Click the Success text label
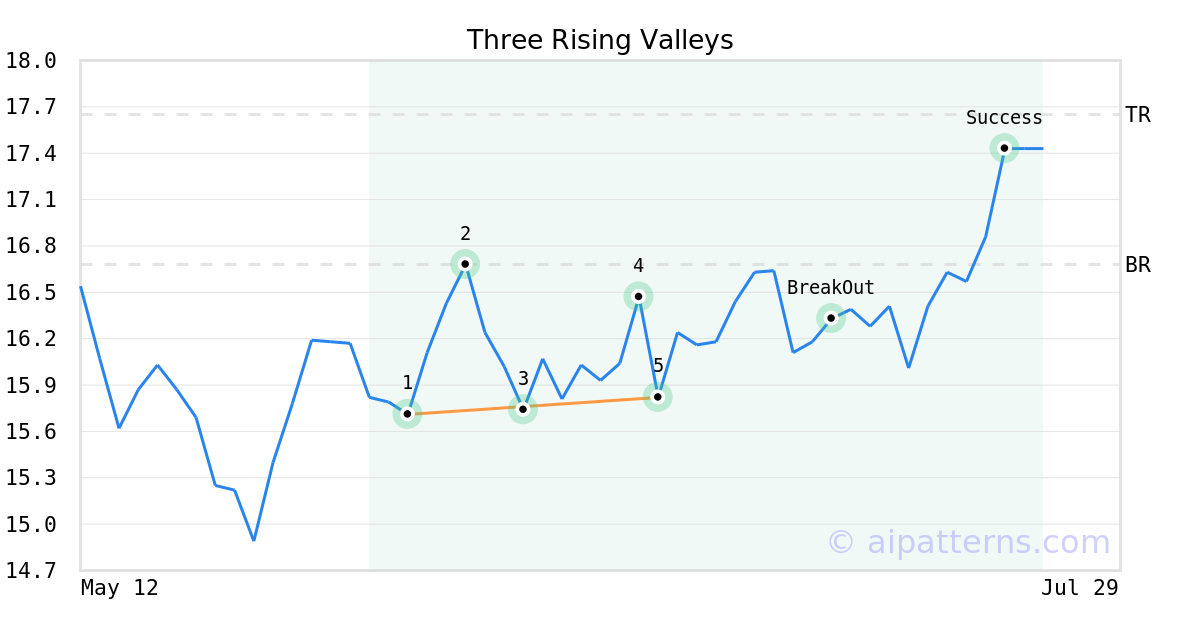1200x630 pixels. pyautogui.click(x=1004, y=118)
